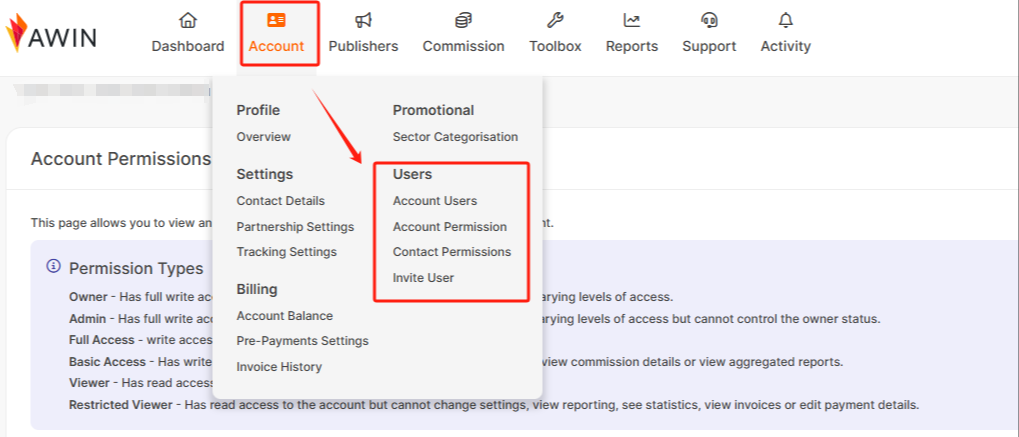Click the Account ID card icon

click(276, 20)
